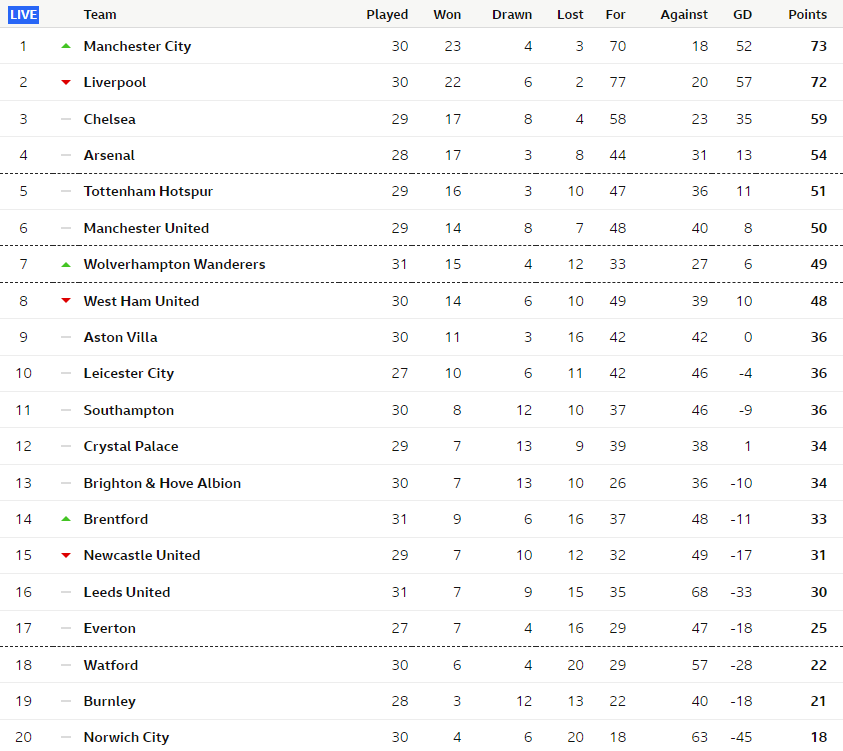Open the Tottenham Hotspur team link
The width and height of the screenshot is (843, 751).
pos(148,191)
